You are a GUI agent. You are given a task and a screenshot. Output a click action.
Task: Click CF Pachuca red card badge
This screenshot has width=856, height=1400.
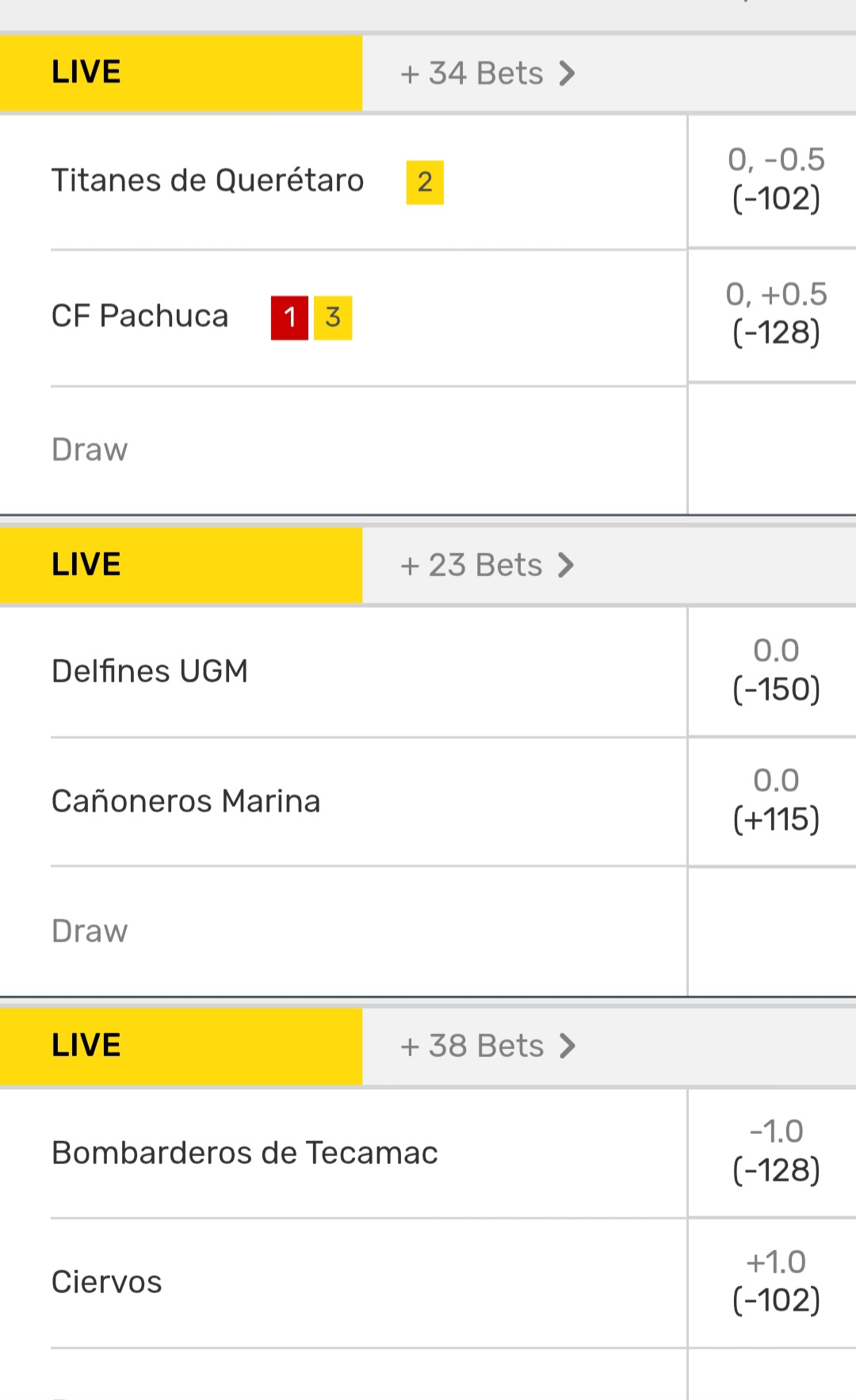click(x=289, y=318)
